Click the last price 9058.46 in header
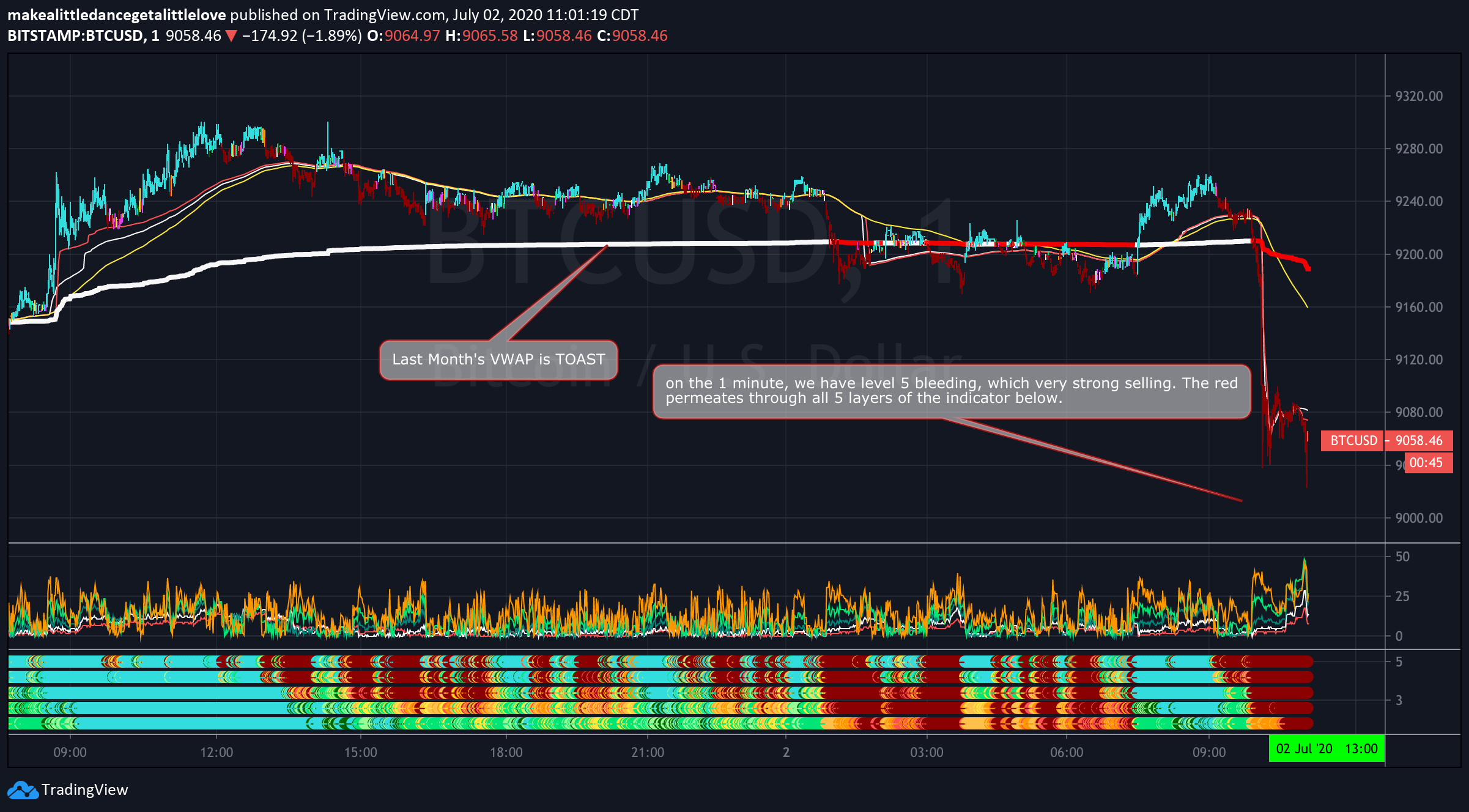The image size is (1469, 812). click(x=193, y=36)
